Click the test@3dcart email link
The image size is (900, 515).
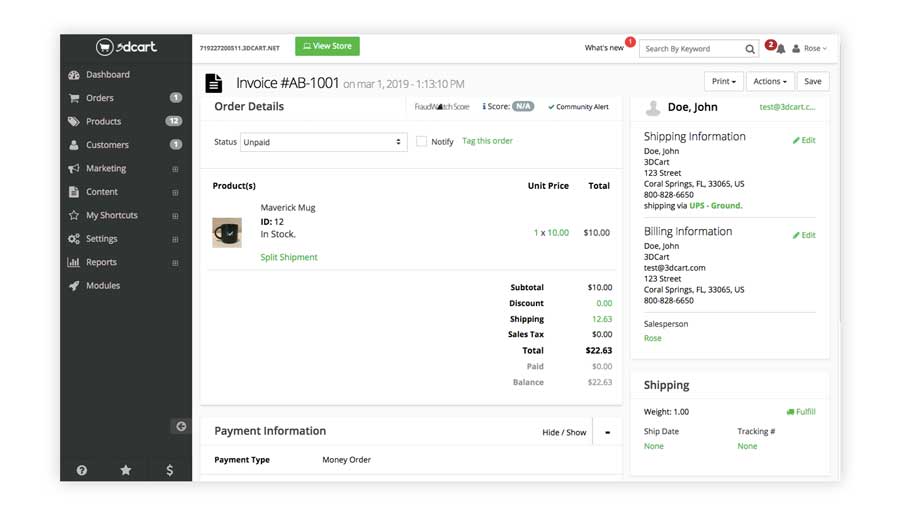tap(787, 107)
